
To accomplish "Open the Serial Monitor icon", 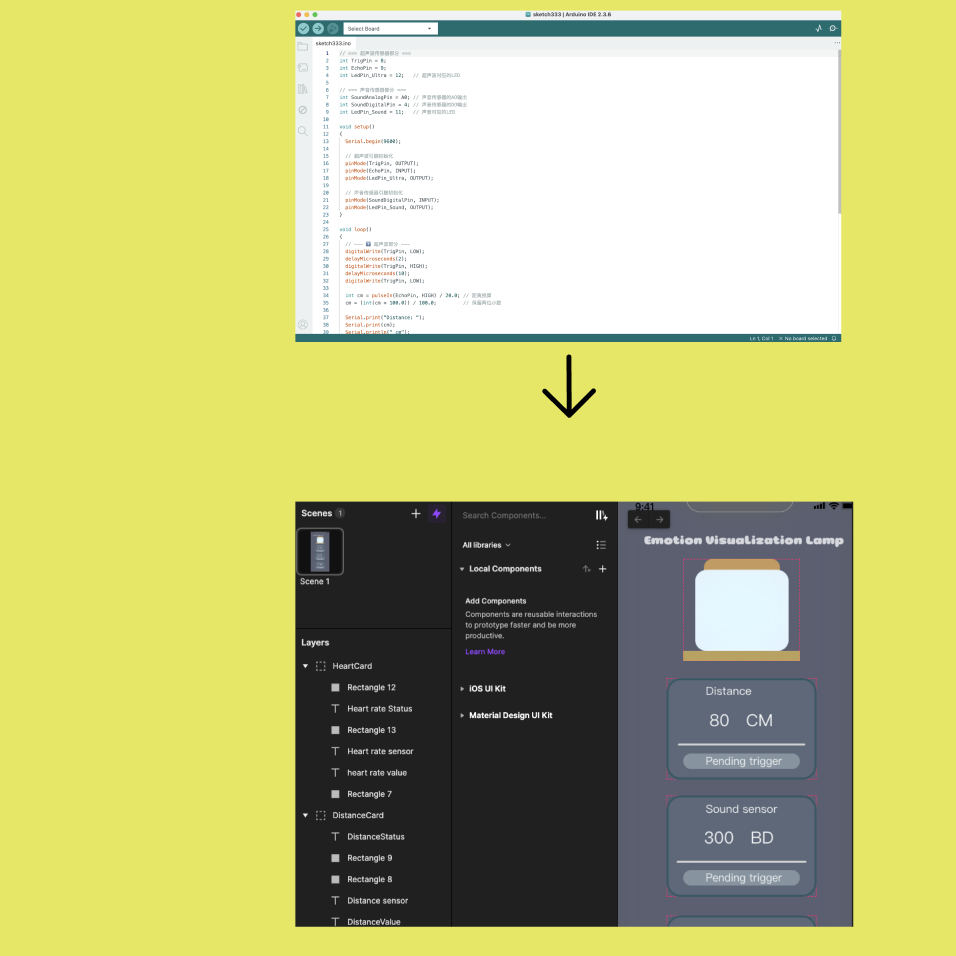I will tap(832, 28).
